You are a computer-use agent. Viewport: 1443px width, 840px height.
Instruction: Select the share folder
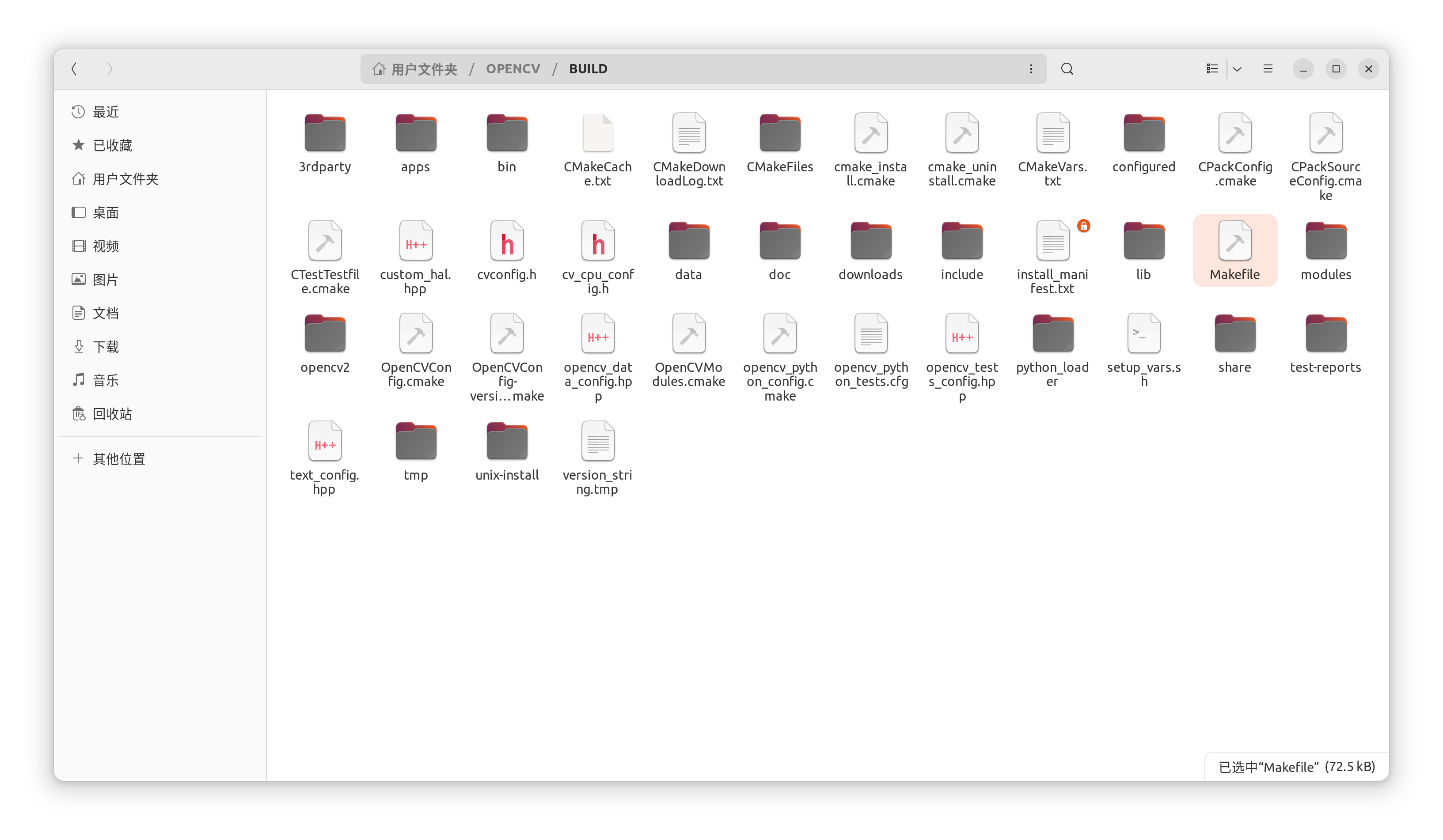point(1235,343)
